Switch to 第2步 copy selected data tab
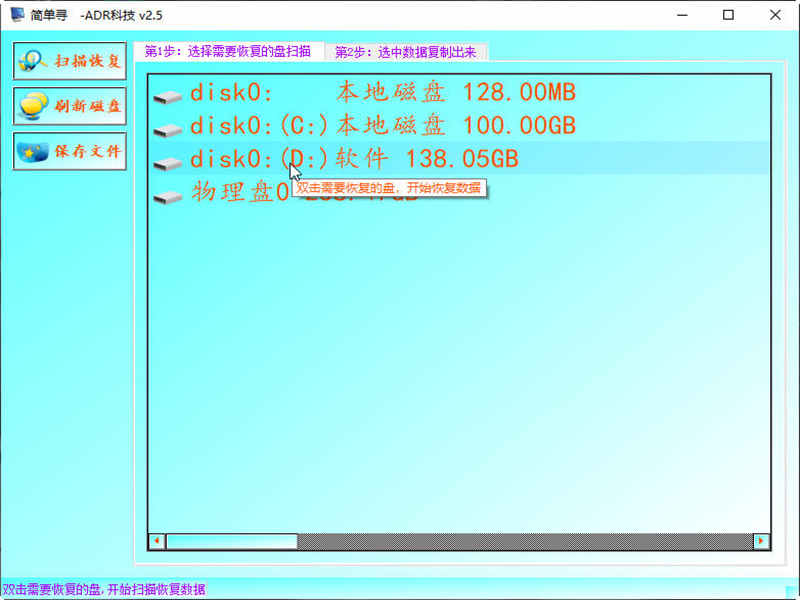Viewport: 800px width, 600px height. point(406,52)
